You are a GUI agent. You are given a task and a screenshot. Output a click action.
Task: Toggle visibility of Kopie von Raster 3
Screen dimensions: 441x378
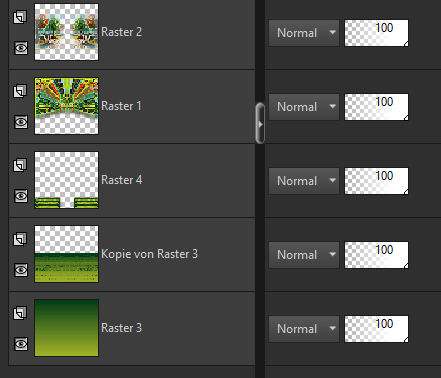(x=21, y=270)
